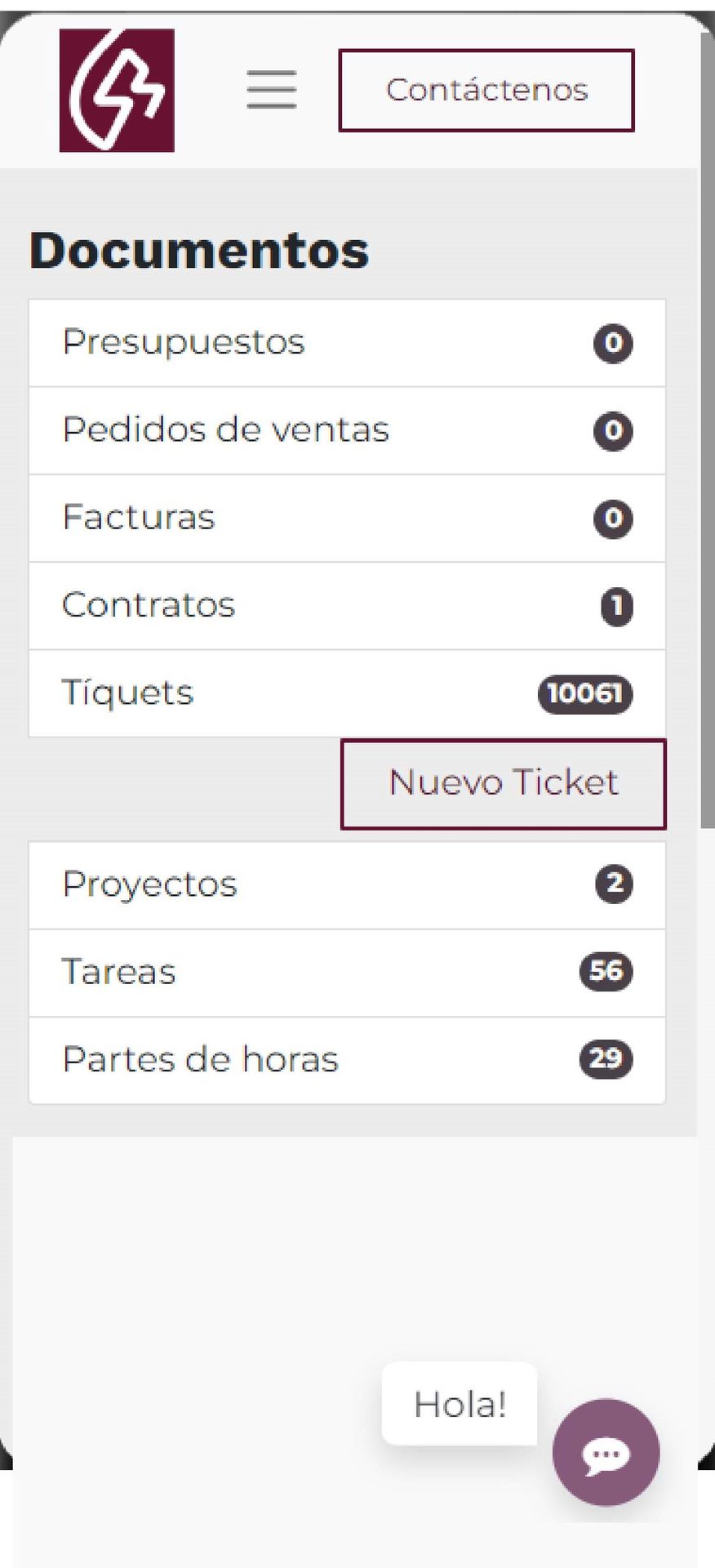Click the Proyectos count badge showing 2
Image resolution: width=715 pixels, height=1568 pixels.
[x=614, y=884]
